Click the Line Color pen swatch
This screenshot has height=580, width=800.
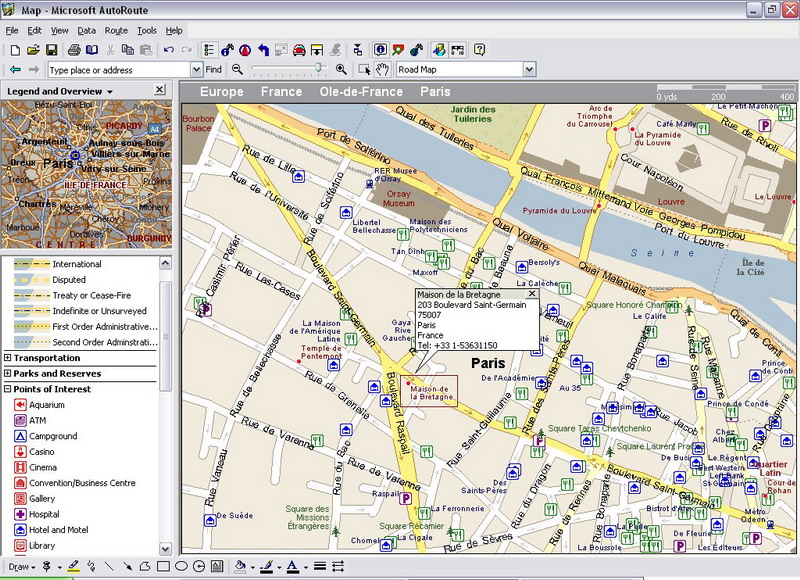[x=267, y=566]
